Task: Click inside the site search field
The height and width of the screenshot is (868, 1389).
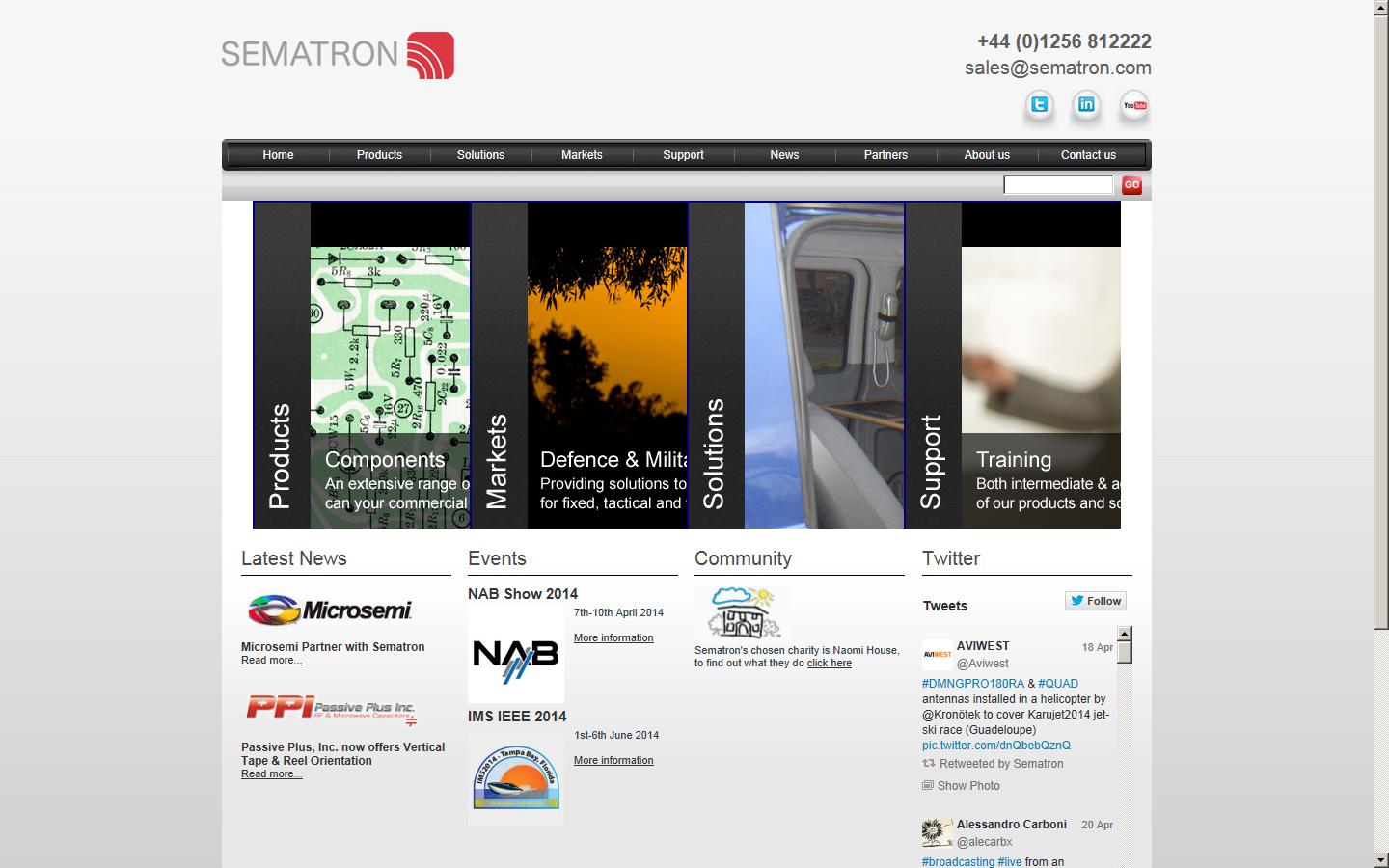Action: pyautogui.click(x=1057, y=184)
